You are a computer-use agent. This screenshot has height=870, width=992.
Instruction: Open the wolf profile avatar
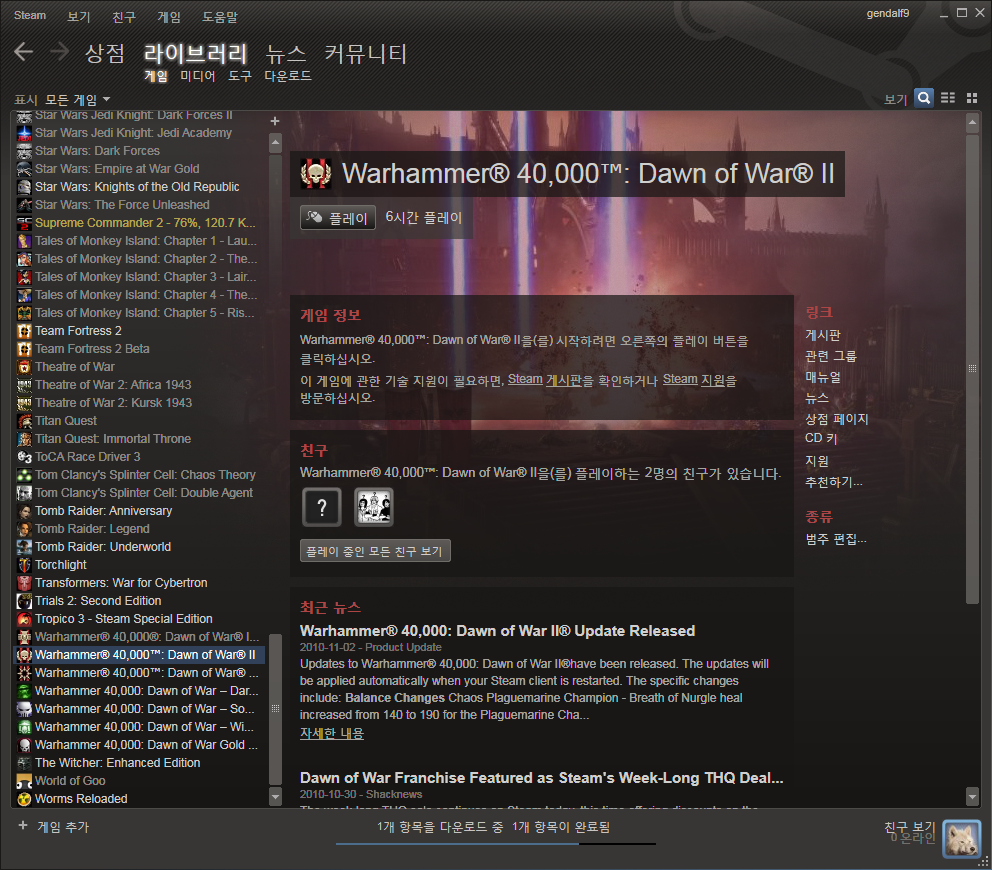click(x=962, y=839)
